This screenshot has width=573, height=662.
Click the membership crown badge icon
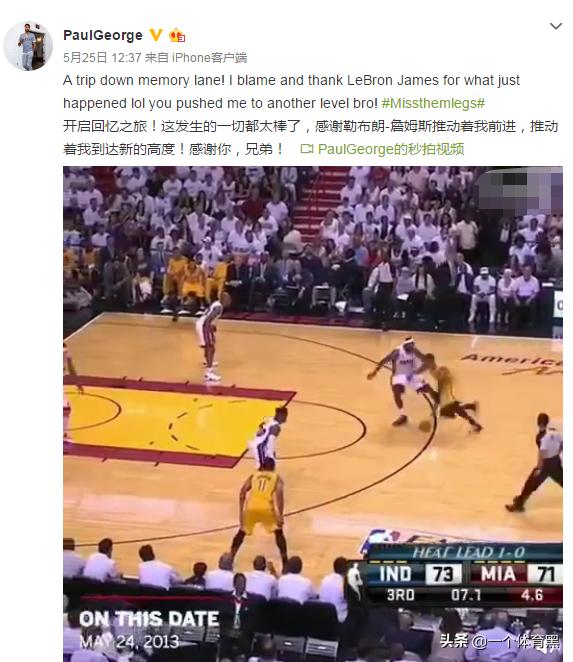click(177, 35)
